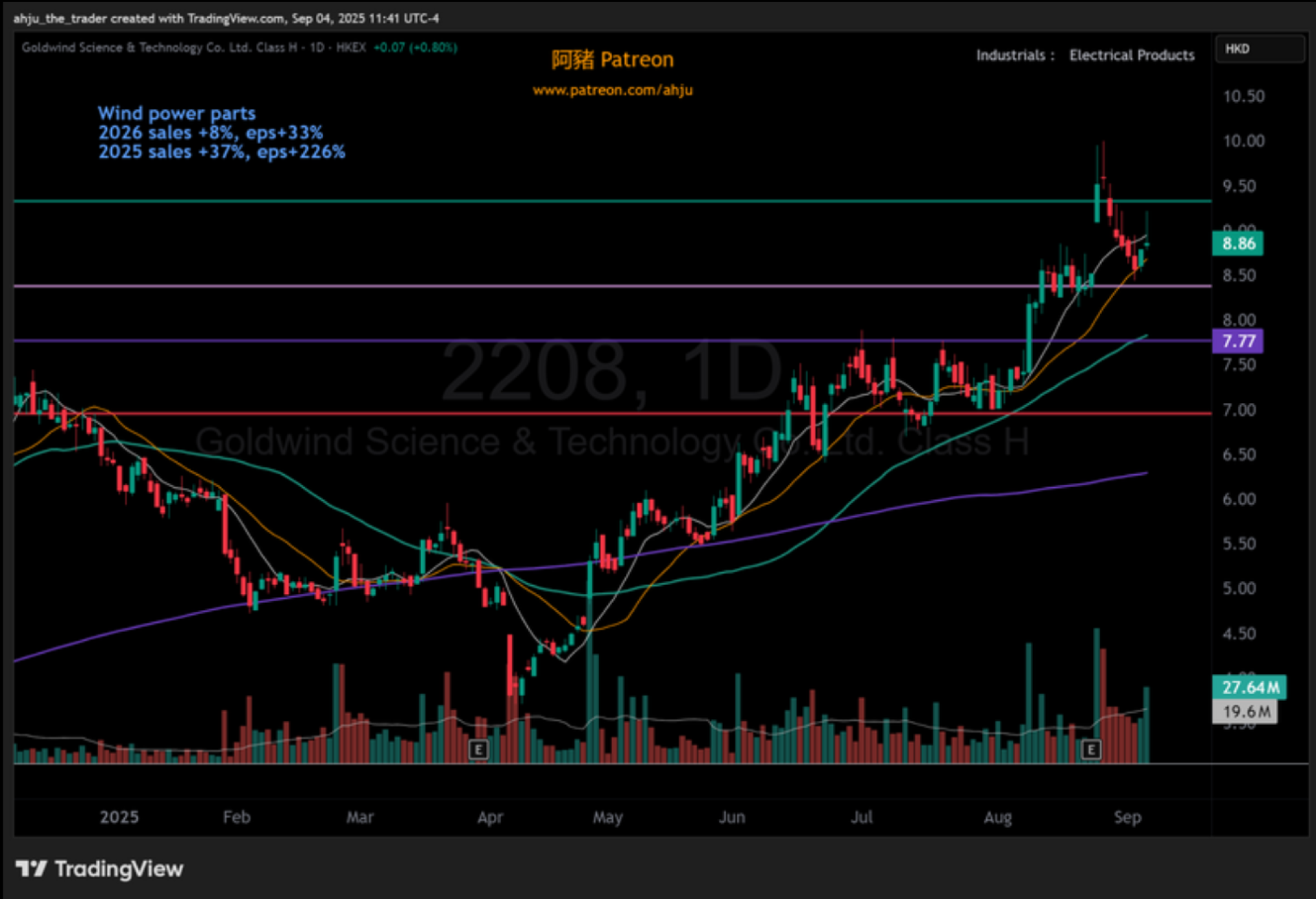The width and height of the screenshot is (1316, 899).
Task: Click the 阿豬 Patreon heading
Action: (x=612, y=60)
